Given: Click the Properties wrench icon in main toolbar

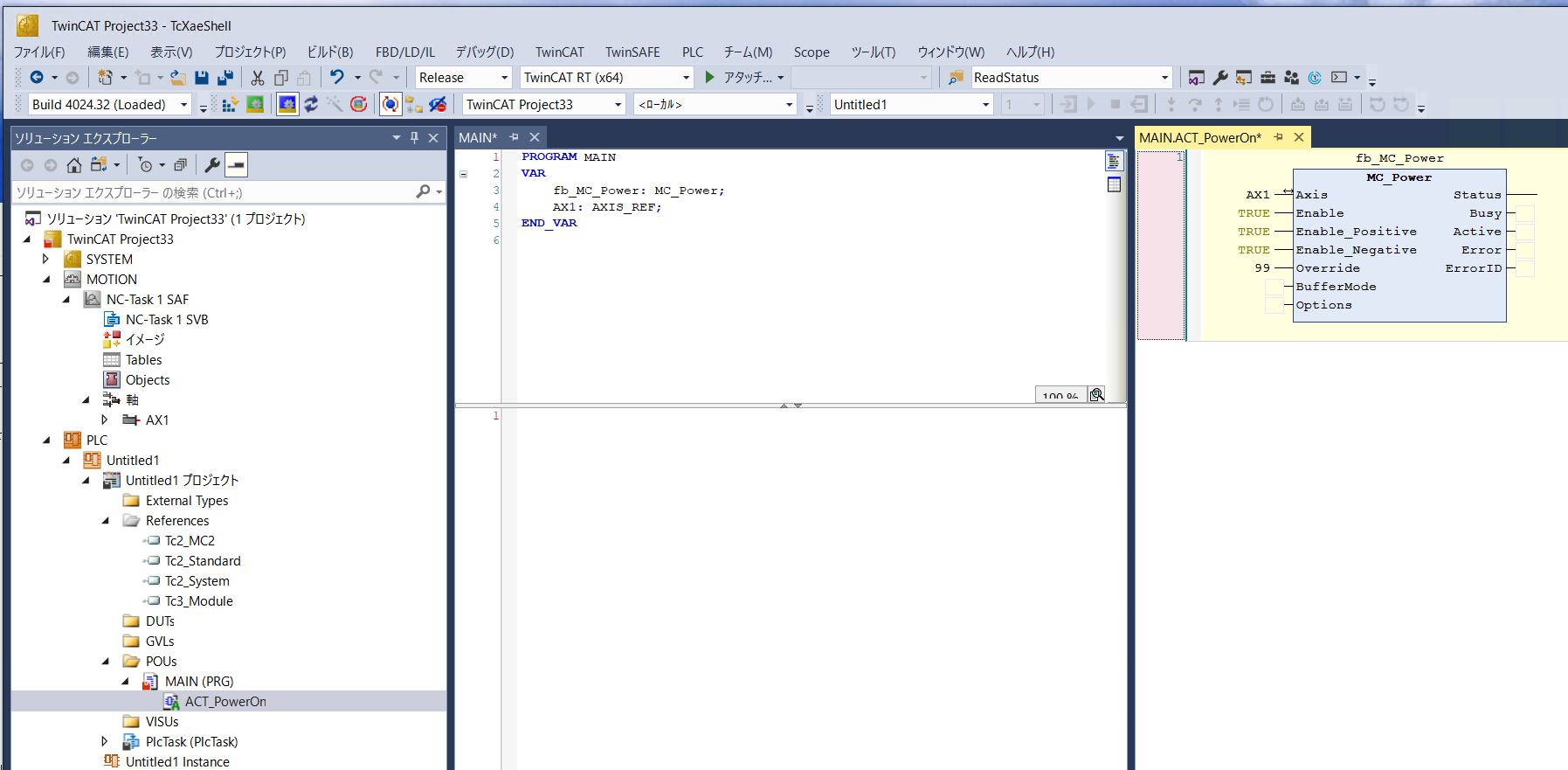Looking at the screenshot, I should [x=1220, y=78].
